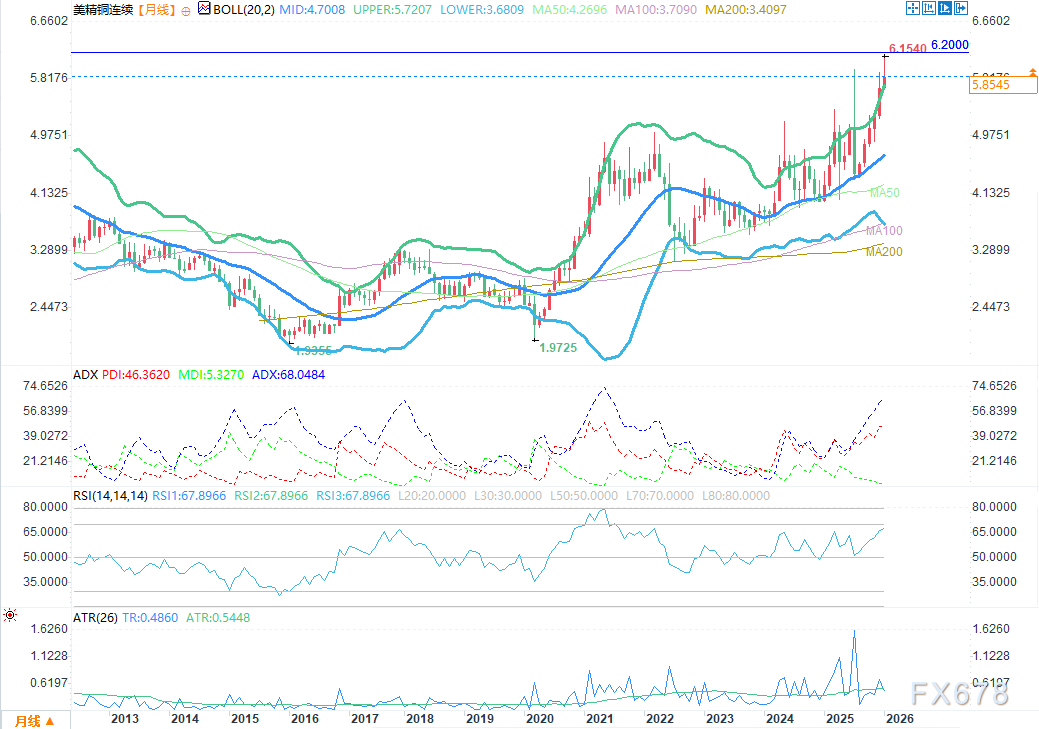Click the orange alert arrow above price tag
The image size is (1039, 729).
(1032, 72)
